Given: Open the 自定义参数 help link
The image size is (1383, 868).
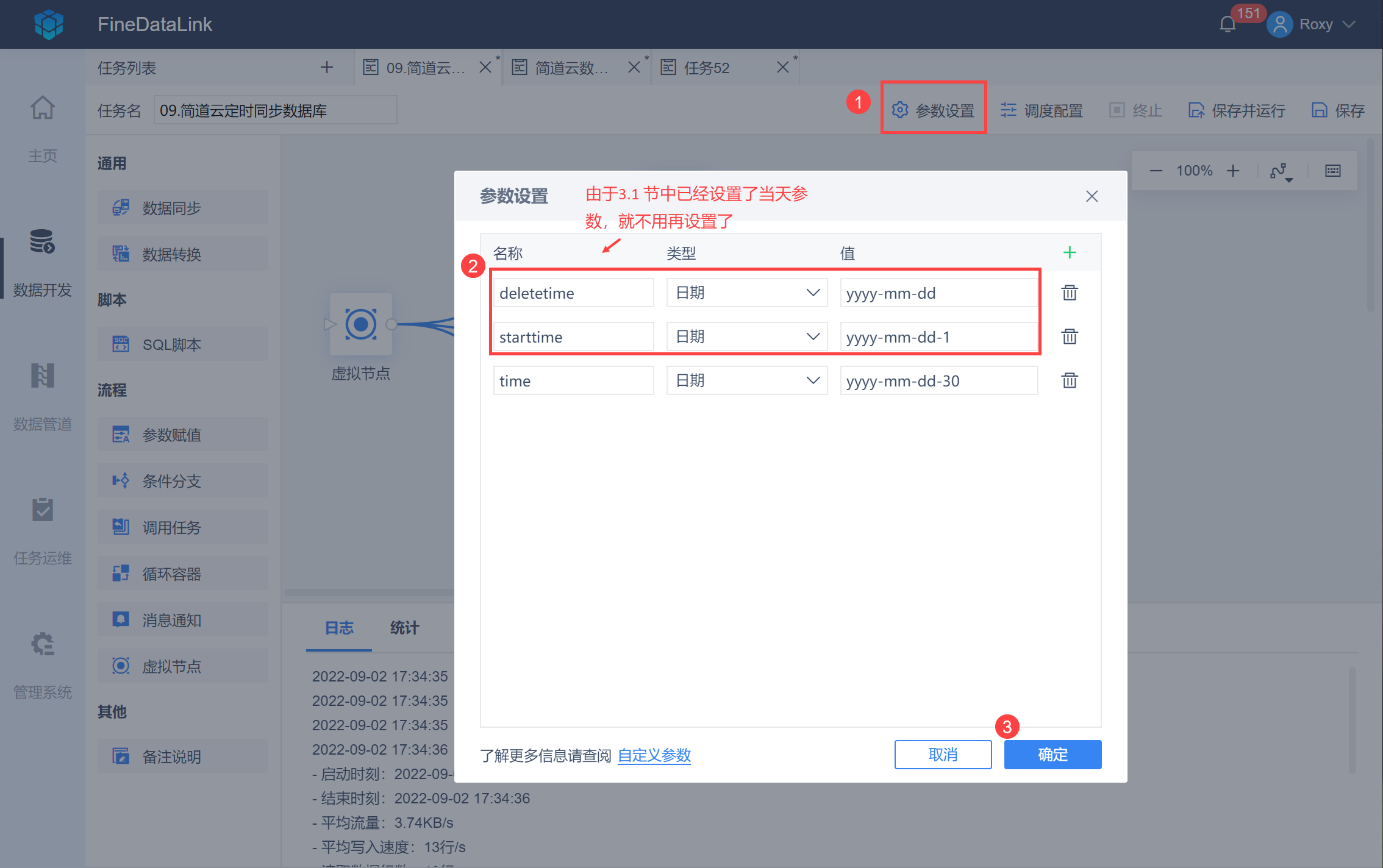Looking at the screenshot, I should click(x=654, y=755).
